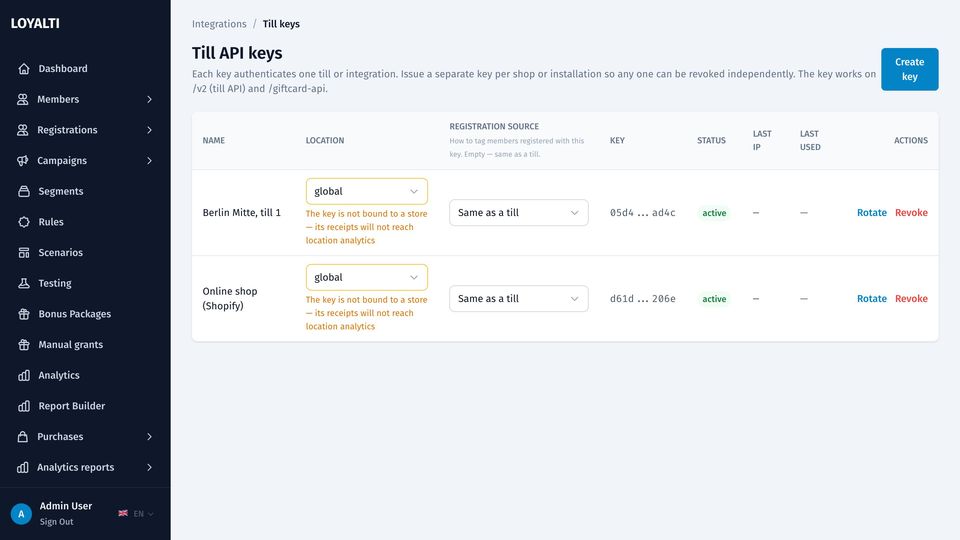Click the Till keys breadcrumb text
Screen dimensions: 960x540
coord(281,24)
